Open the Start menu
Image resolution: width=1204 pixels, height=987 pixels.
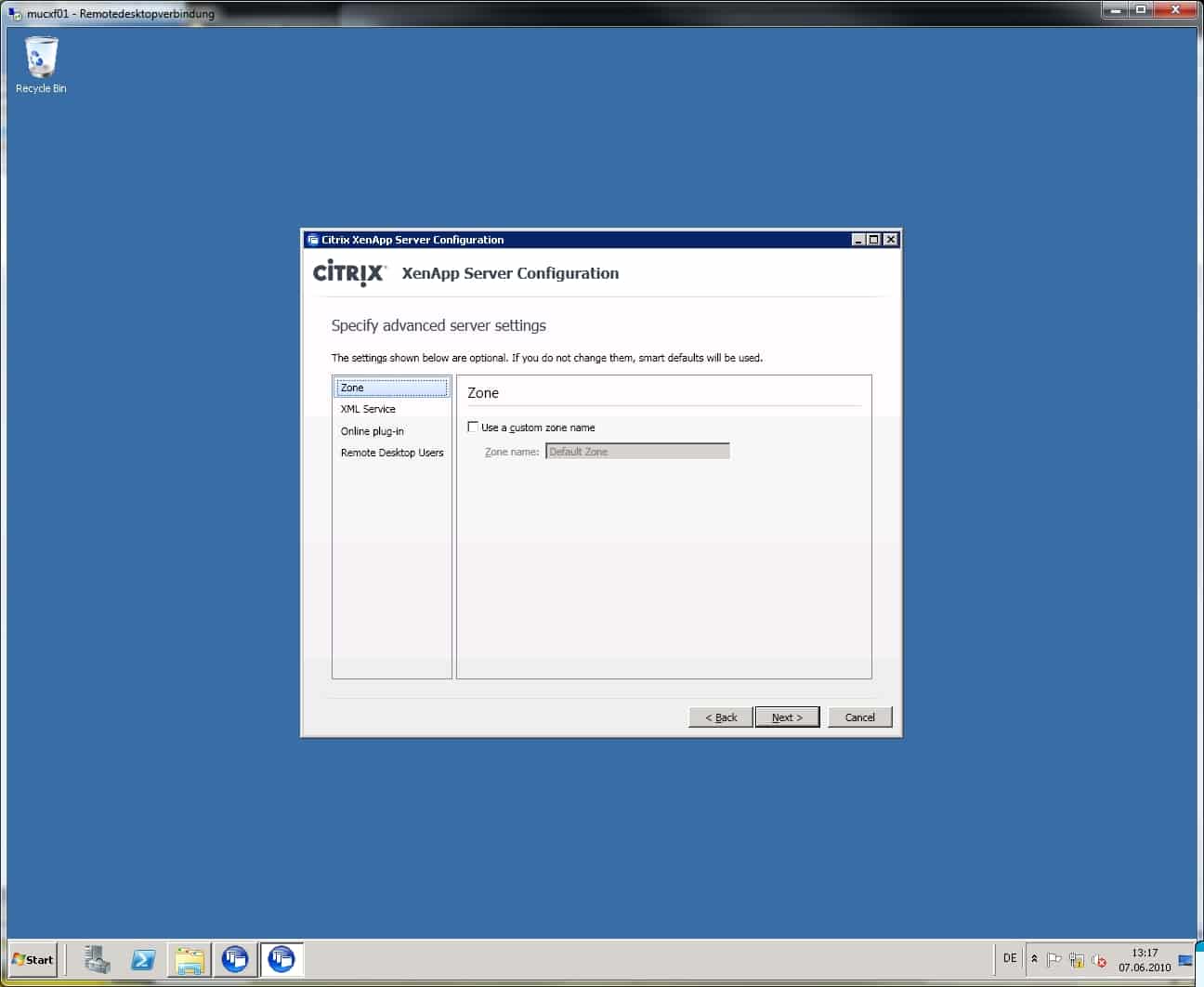(x=33, y=959)
